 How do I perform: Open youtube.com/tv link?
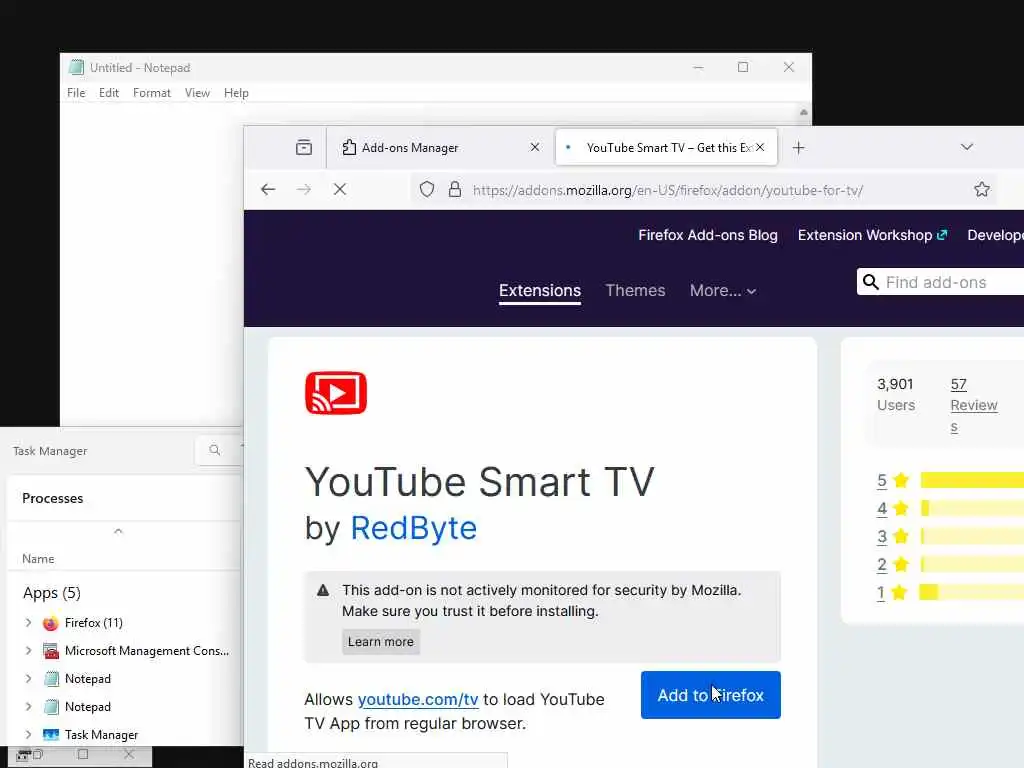[x=418, y=699]
